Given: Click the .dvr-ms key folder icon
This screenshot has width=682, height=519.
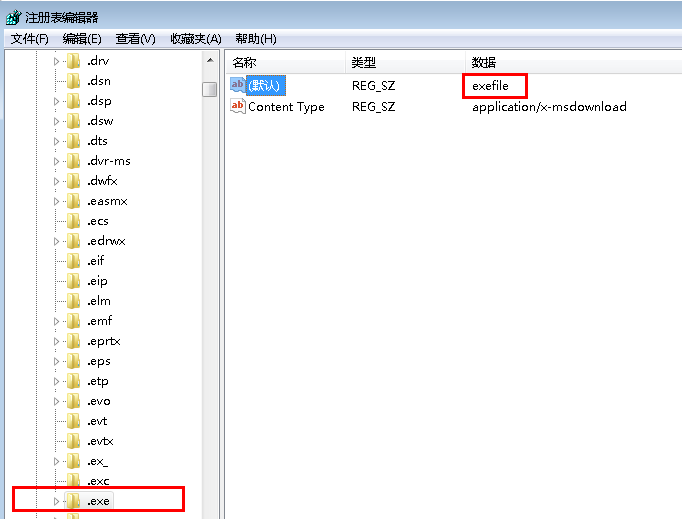Looking at the screenshot, I should coord(74,161).
